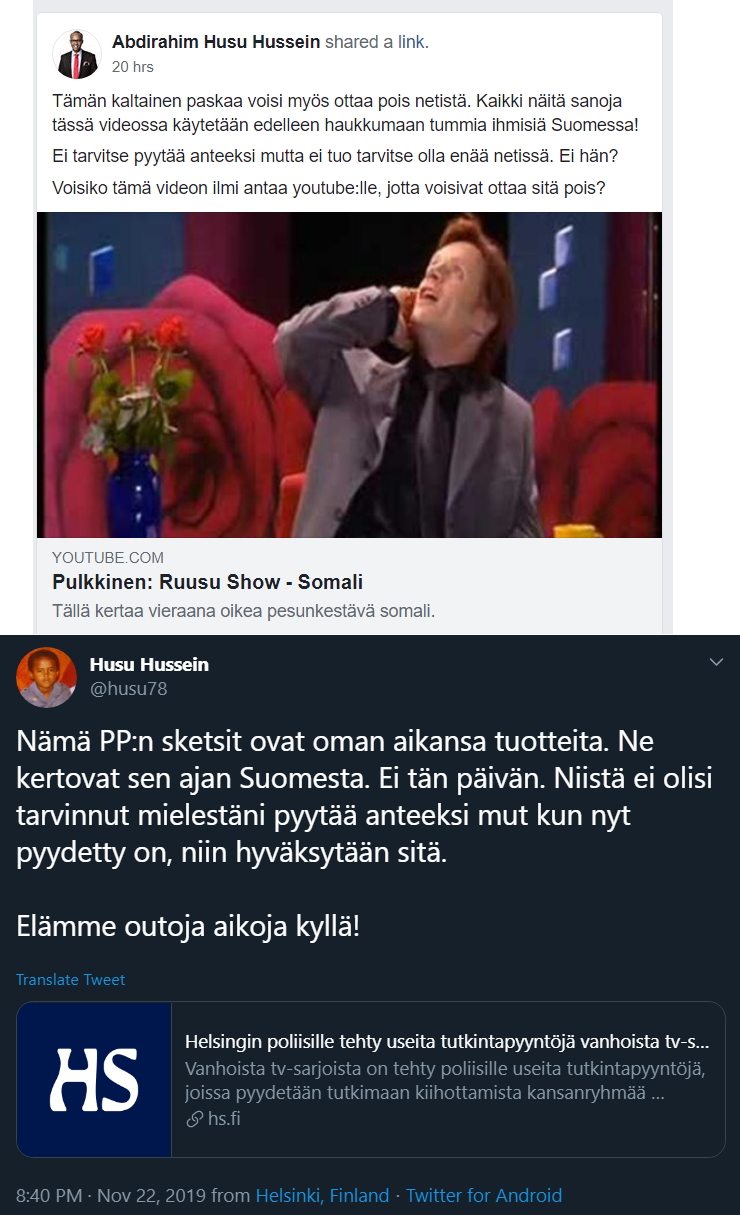740x1215 pixels.
Task: Open the Ruusu Show video thumbnail
Action: click(349, 375)
